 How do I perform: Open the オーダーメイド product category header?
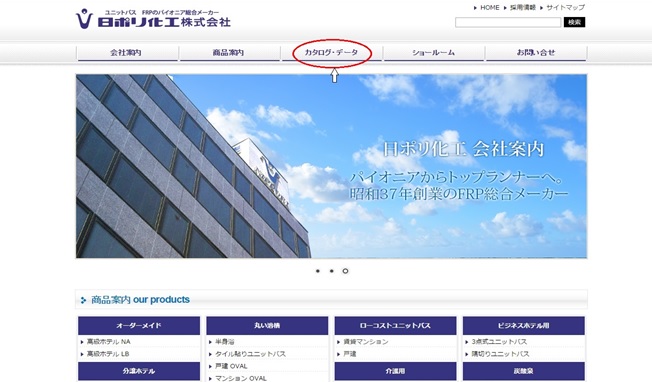click(x=139, y=326)
